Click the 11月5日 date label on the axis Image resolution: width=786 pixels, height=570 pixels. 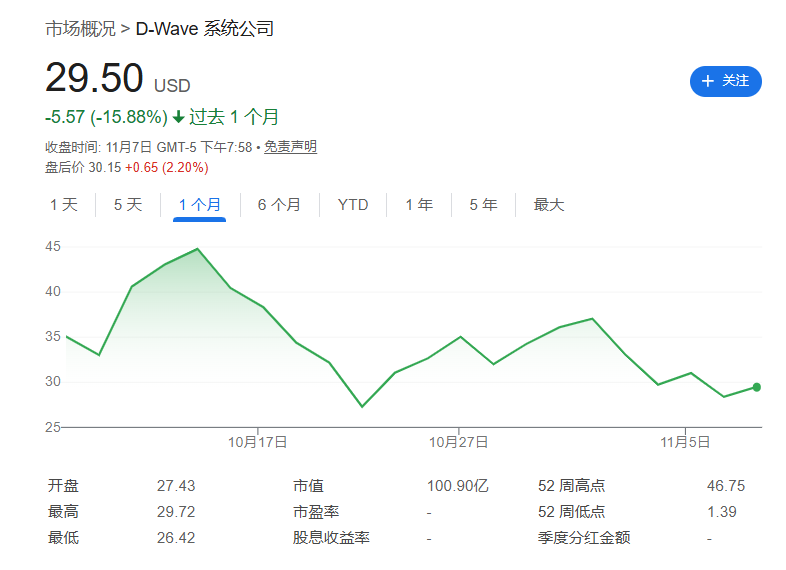(685, 441)
